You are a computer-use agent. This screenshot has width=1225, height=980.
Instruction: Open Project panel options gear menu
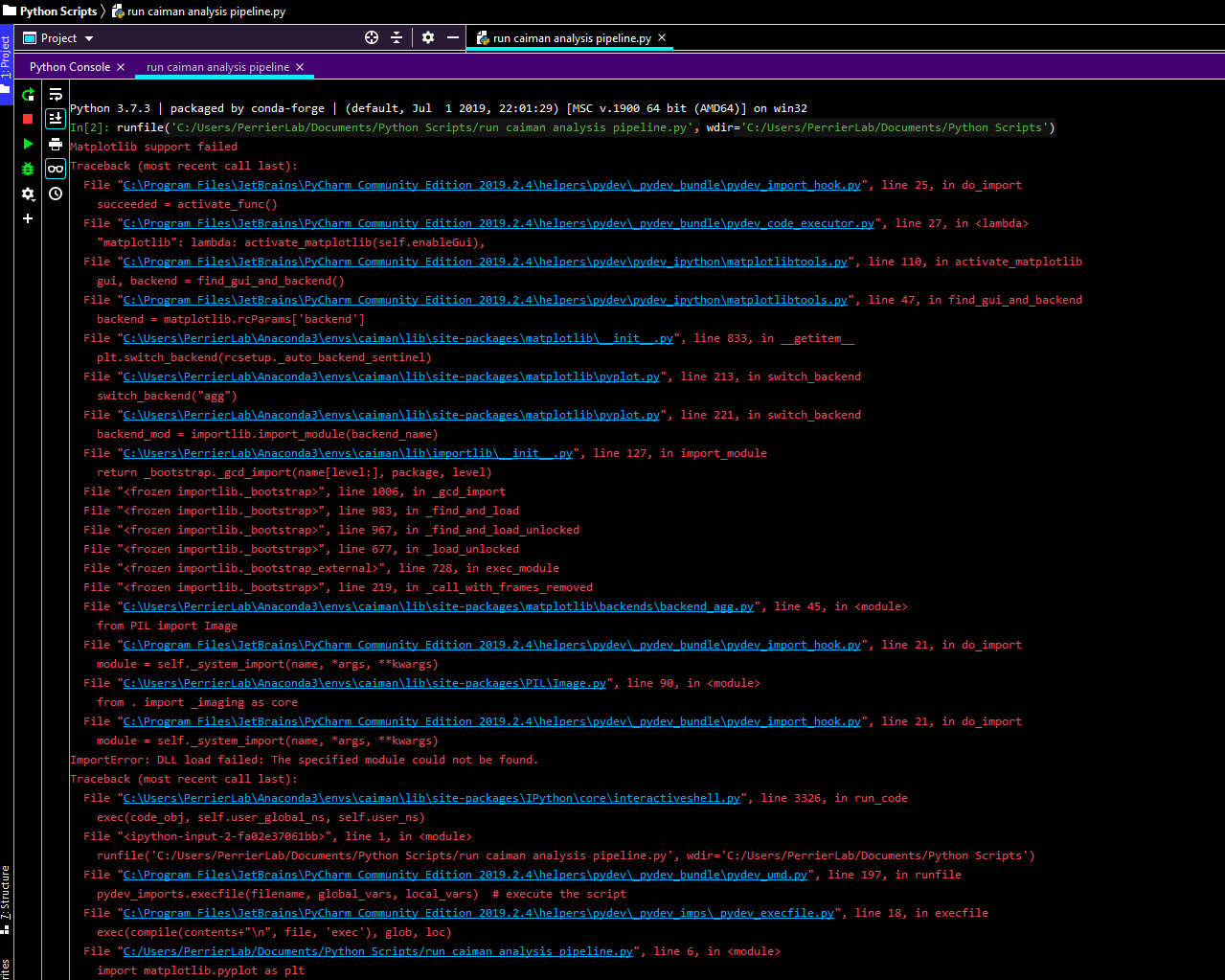tap(428, 37)
